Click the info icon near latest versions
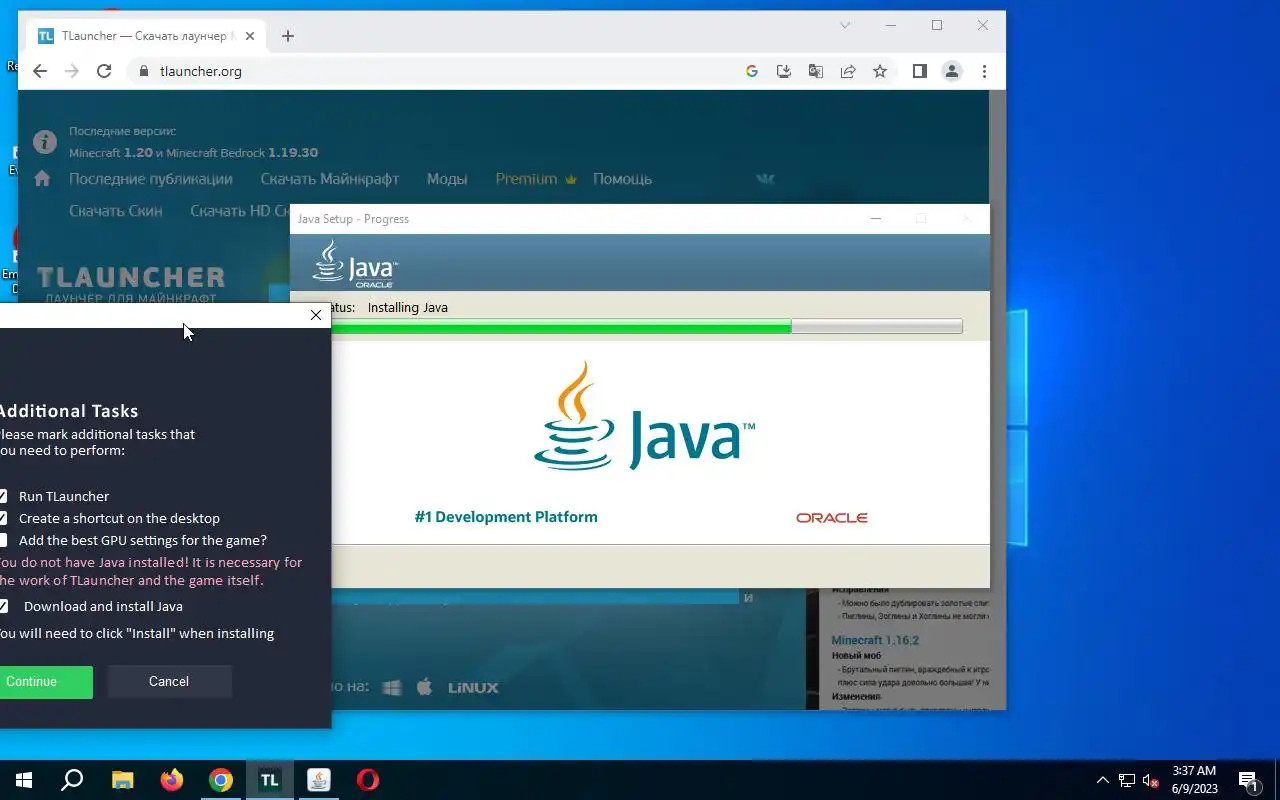Image resolution: width=1280 pixels, height=800 pixels. (44, 142)
